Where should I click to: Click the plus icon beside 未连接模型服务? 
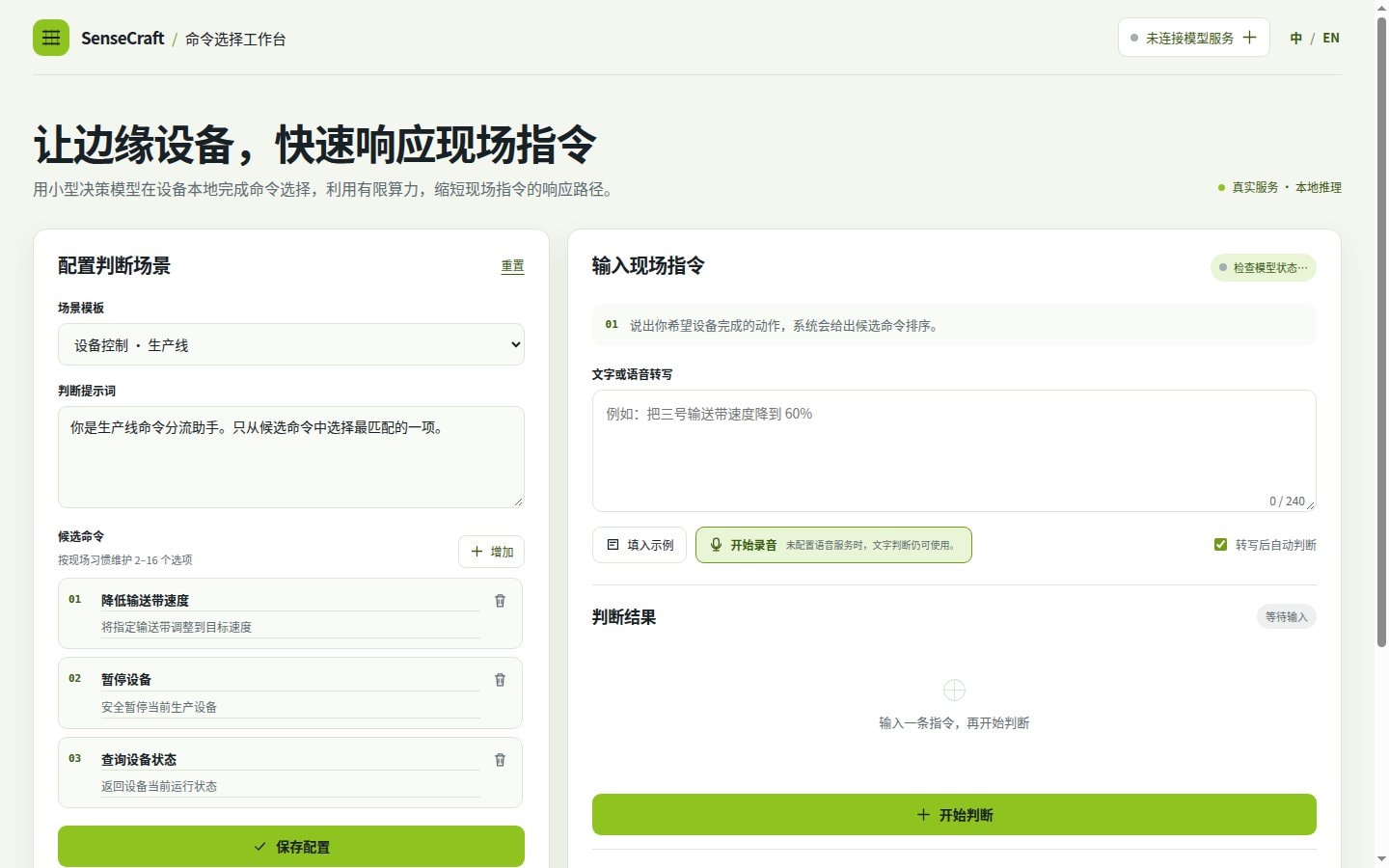[1250, 38]
